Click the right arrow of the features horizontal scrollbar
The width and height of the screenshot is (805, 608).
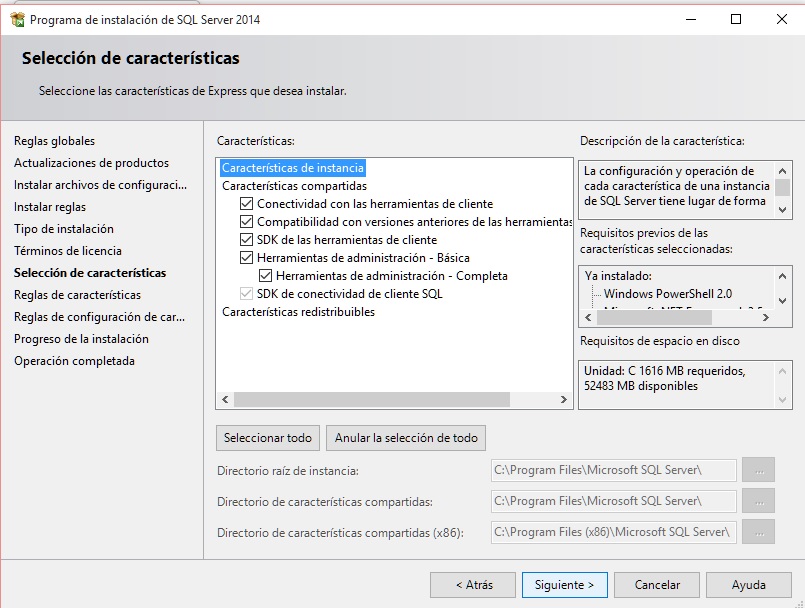[565, 399]
